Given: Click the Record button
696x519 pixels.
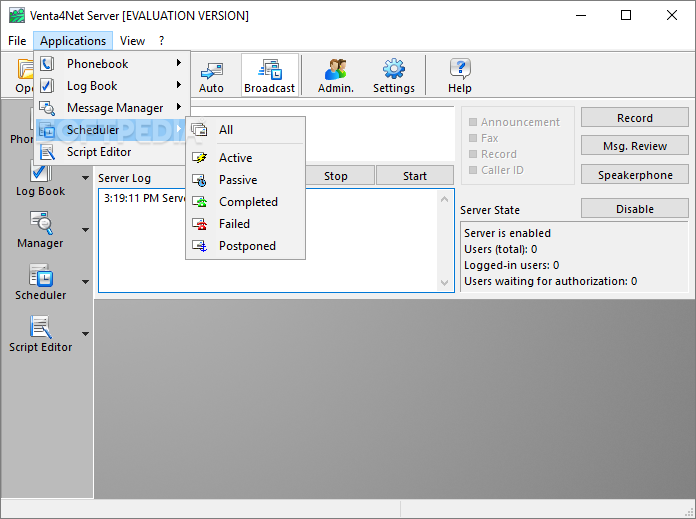Looking at the screenshot, I should tap(635, 118).
